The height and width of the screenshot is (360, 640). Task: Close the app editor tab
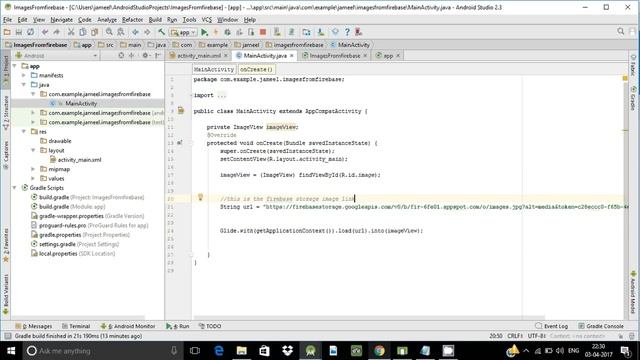point(398,56)
